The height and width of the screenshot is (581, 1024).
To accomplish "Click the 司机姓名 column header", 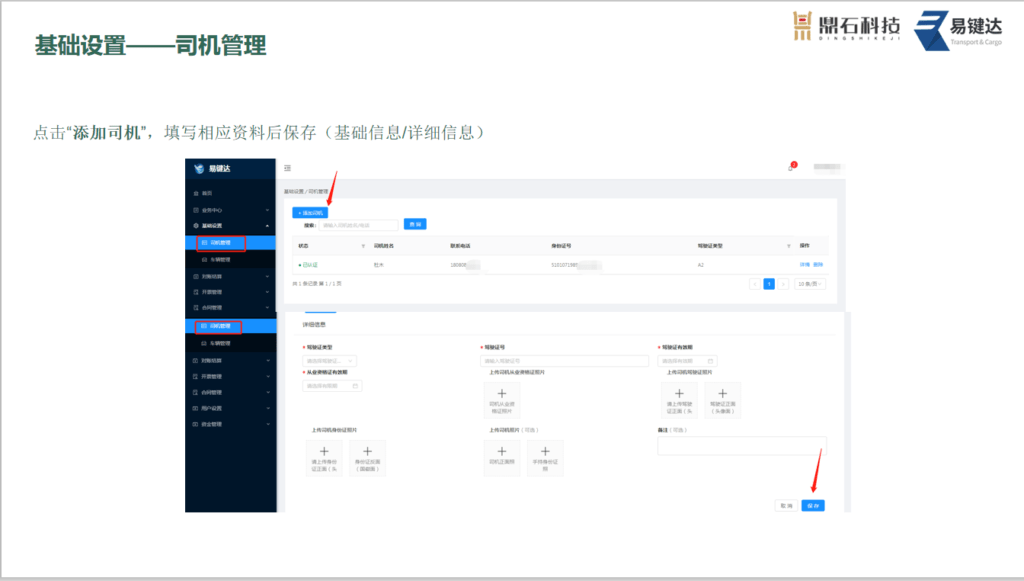I will [x=383, y=246].
